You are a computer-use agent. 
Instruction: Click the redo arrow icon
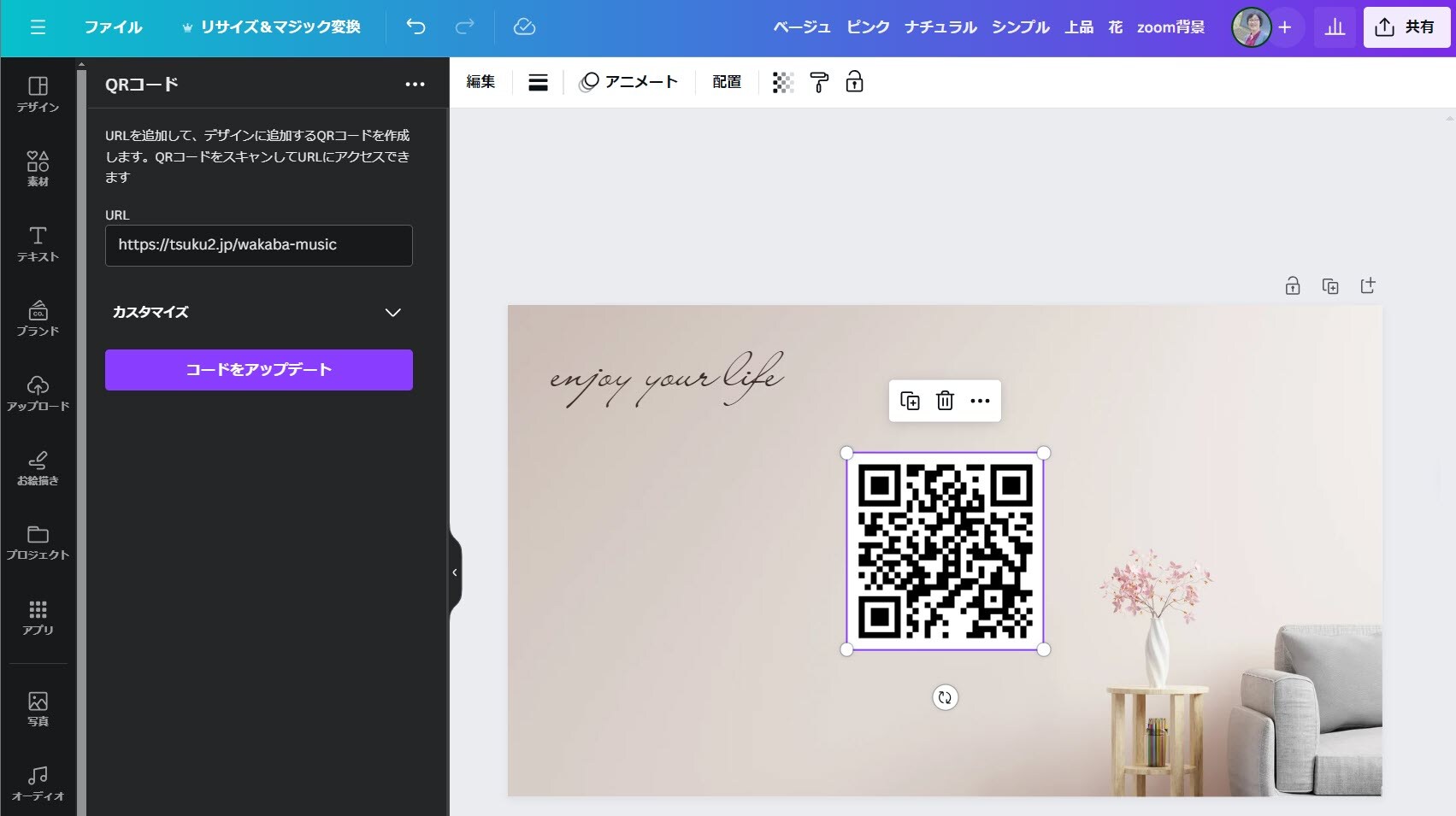pos(464,27)
